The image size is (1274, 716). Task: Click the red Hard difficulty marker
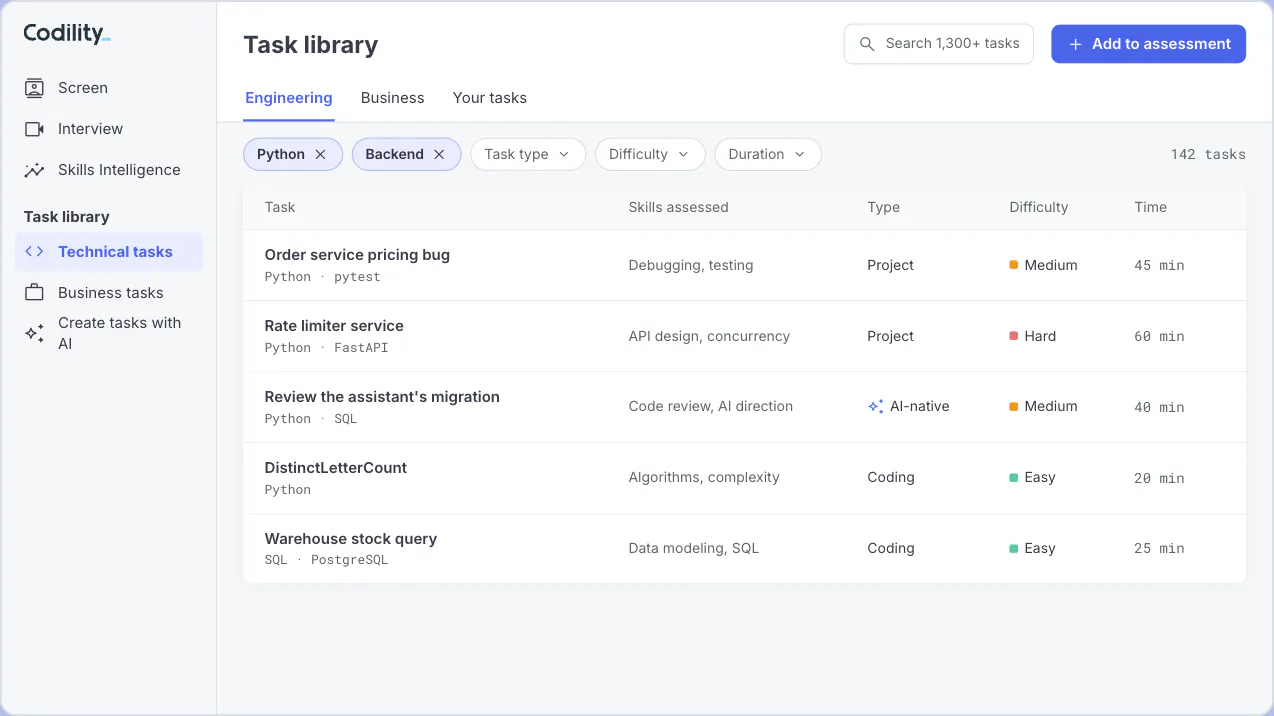[1014, 336]
